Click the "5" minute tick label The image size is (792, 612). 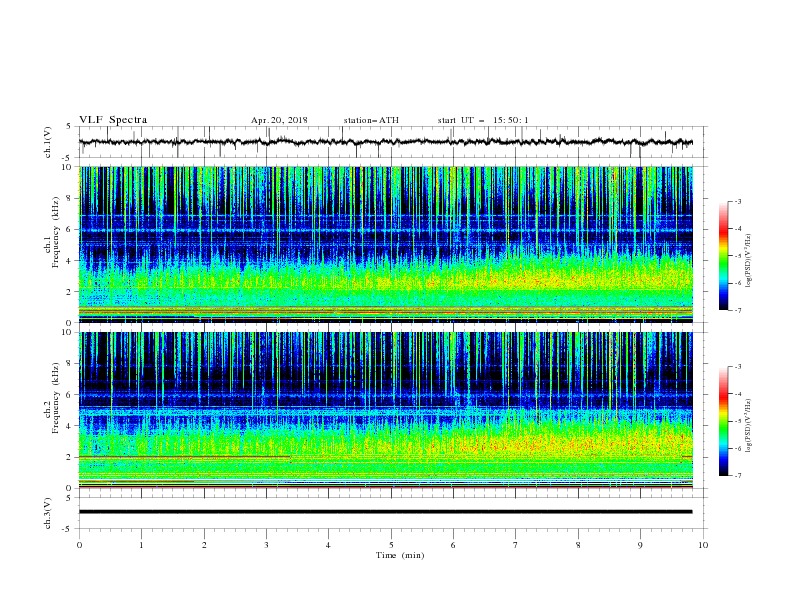391,545
